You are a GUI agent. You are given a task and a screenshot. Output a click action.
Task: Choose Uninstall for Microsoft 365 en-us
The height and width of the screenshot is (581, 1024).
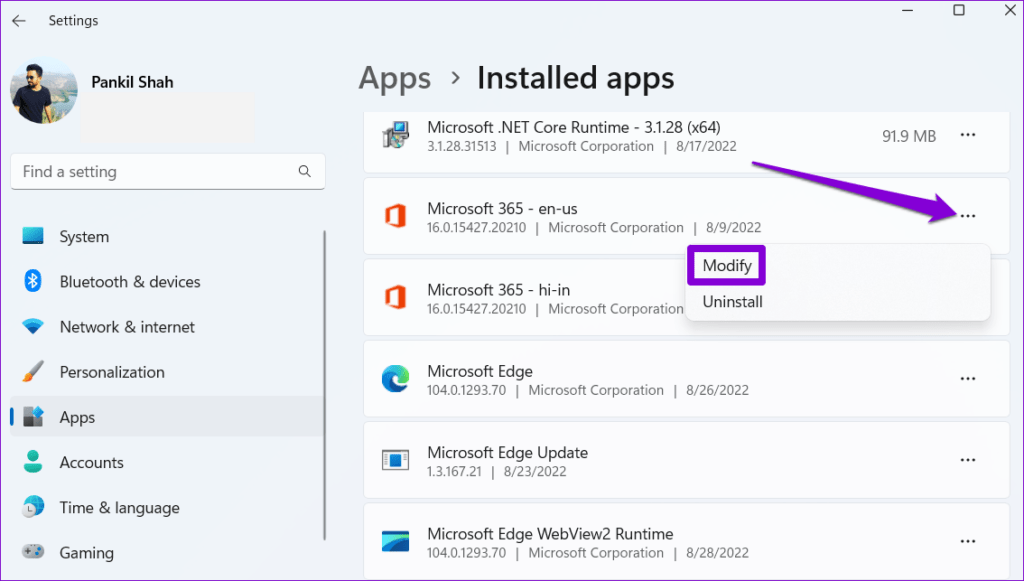(x=732, y=301)
